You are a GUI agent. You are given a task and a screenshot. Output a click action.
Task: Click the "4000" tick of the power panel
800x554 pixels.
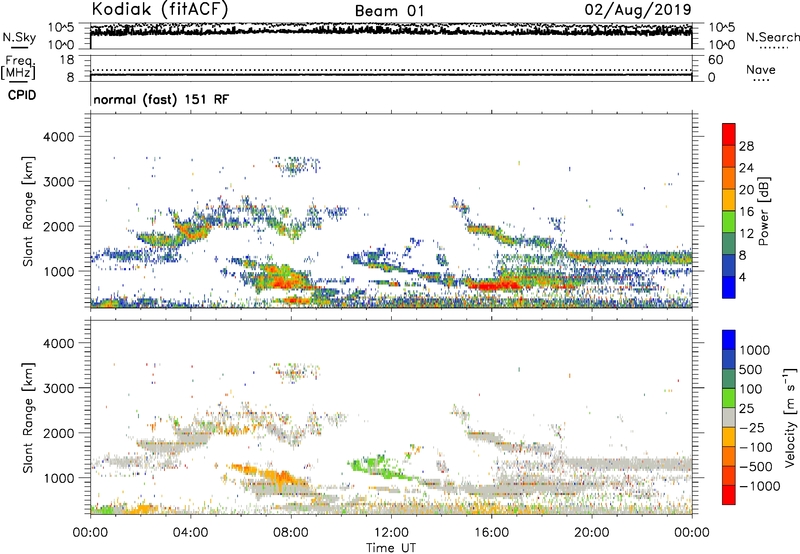pyautogui.click(x=58, y=137)
